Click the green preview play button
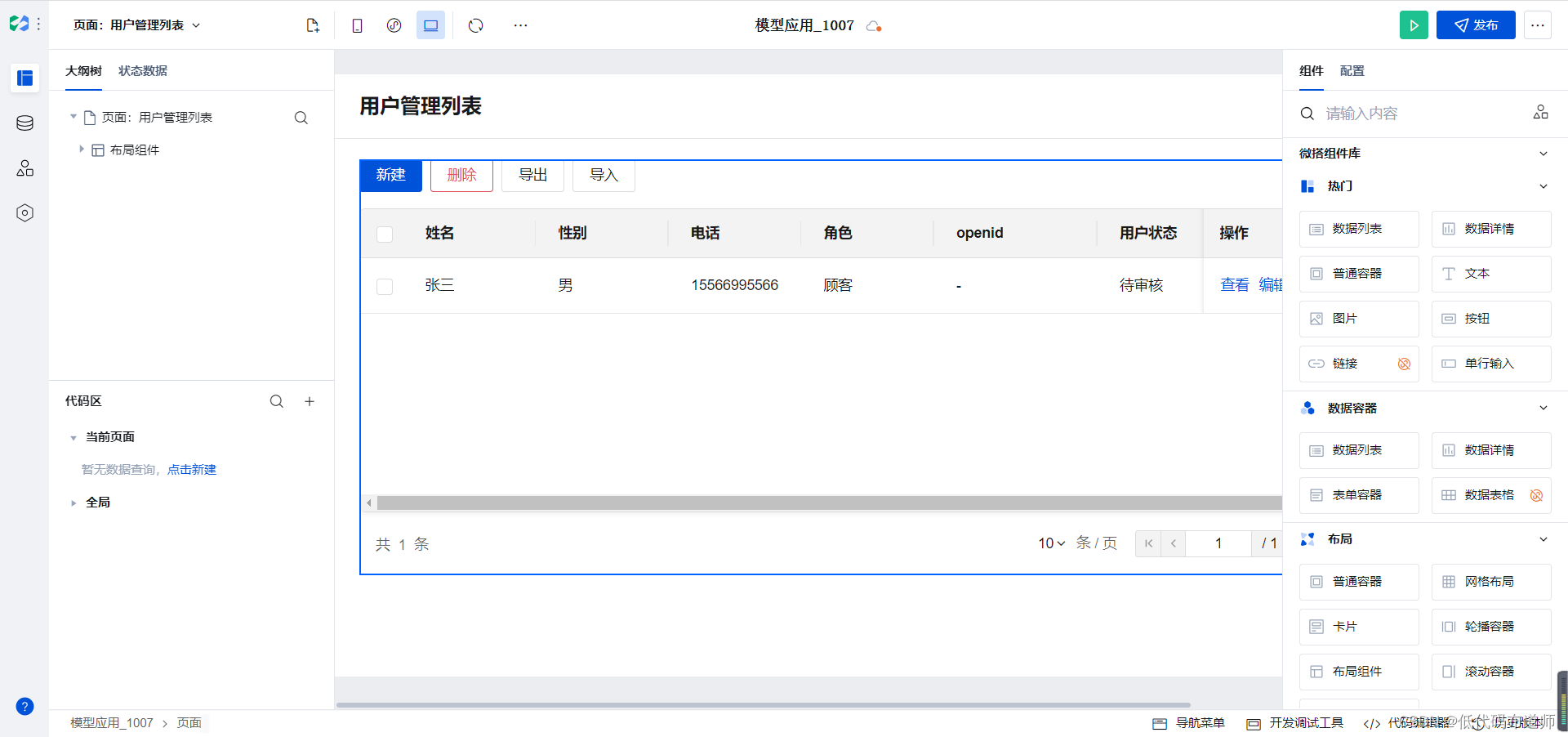This screenshot has width=1568, height=737. tap(1414, 25)
